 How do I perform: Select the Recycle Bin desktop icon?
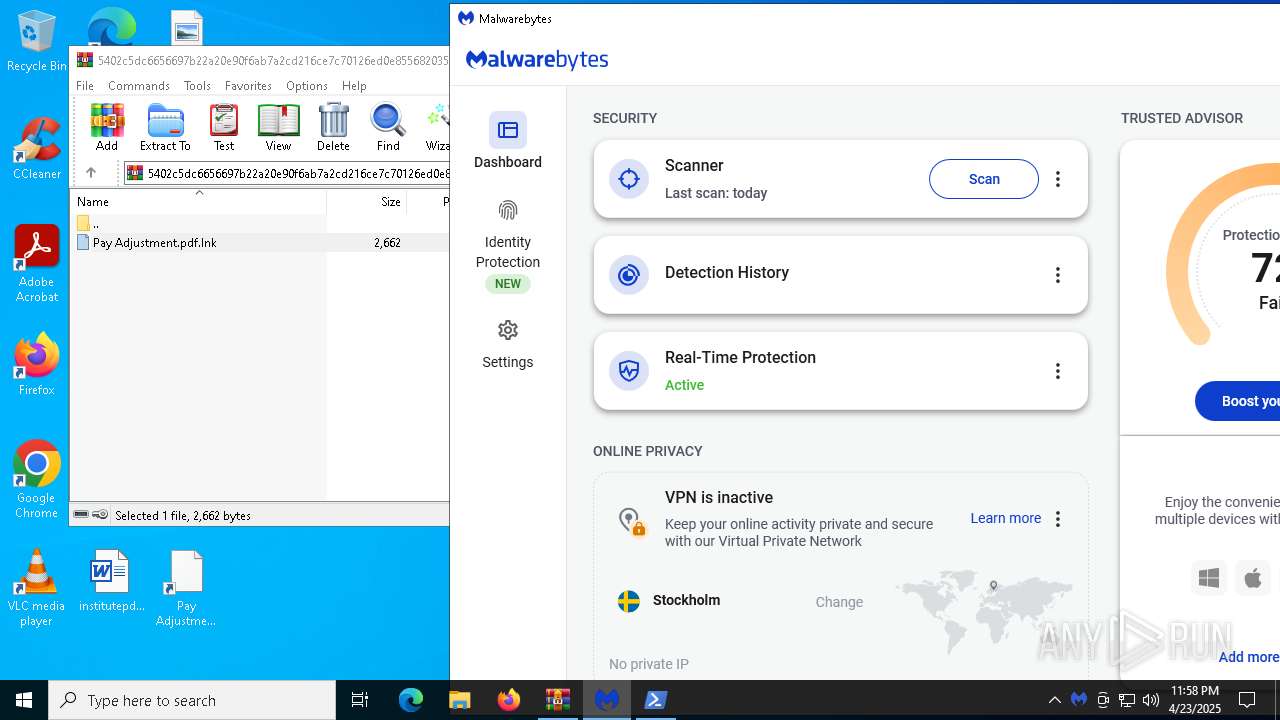click(x=37, y=42)
